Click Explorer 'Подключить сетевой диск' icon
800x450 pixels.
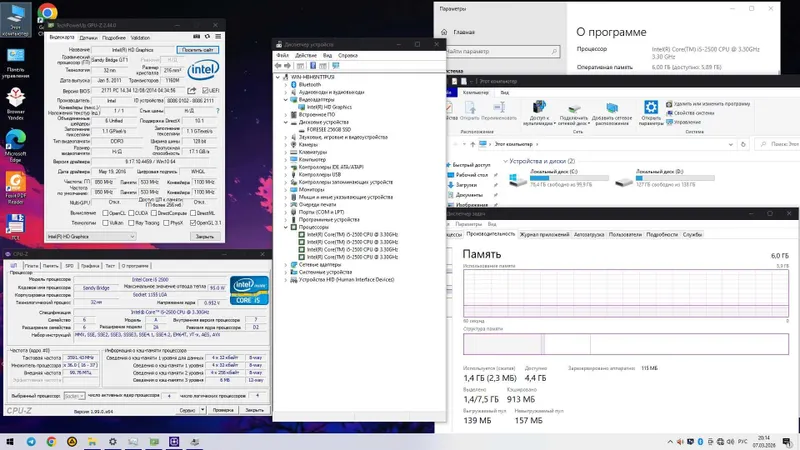(574, 108)
